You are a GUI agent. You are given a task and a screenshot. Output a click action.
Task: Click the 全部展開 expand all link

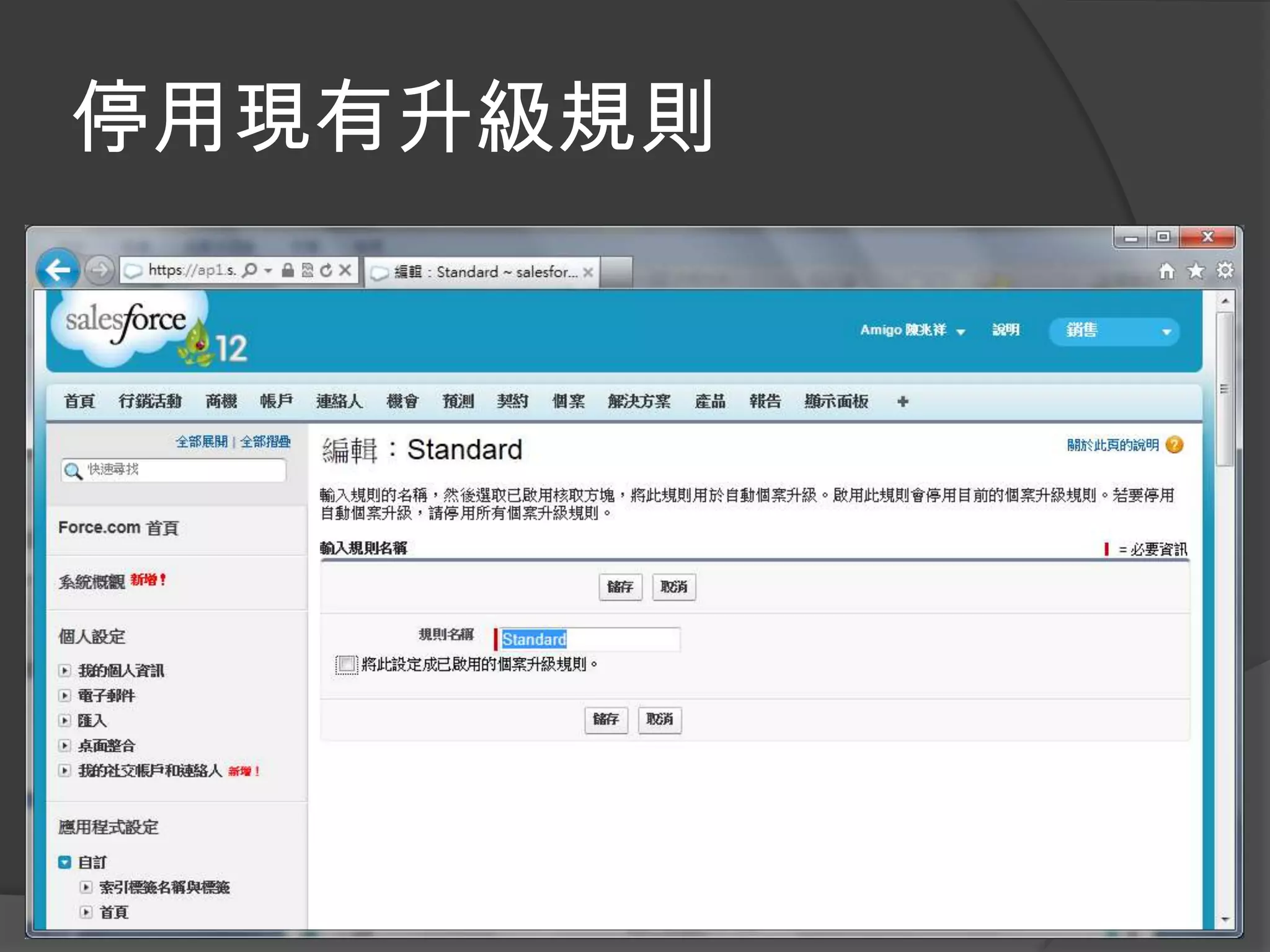[202, 442]
